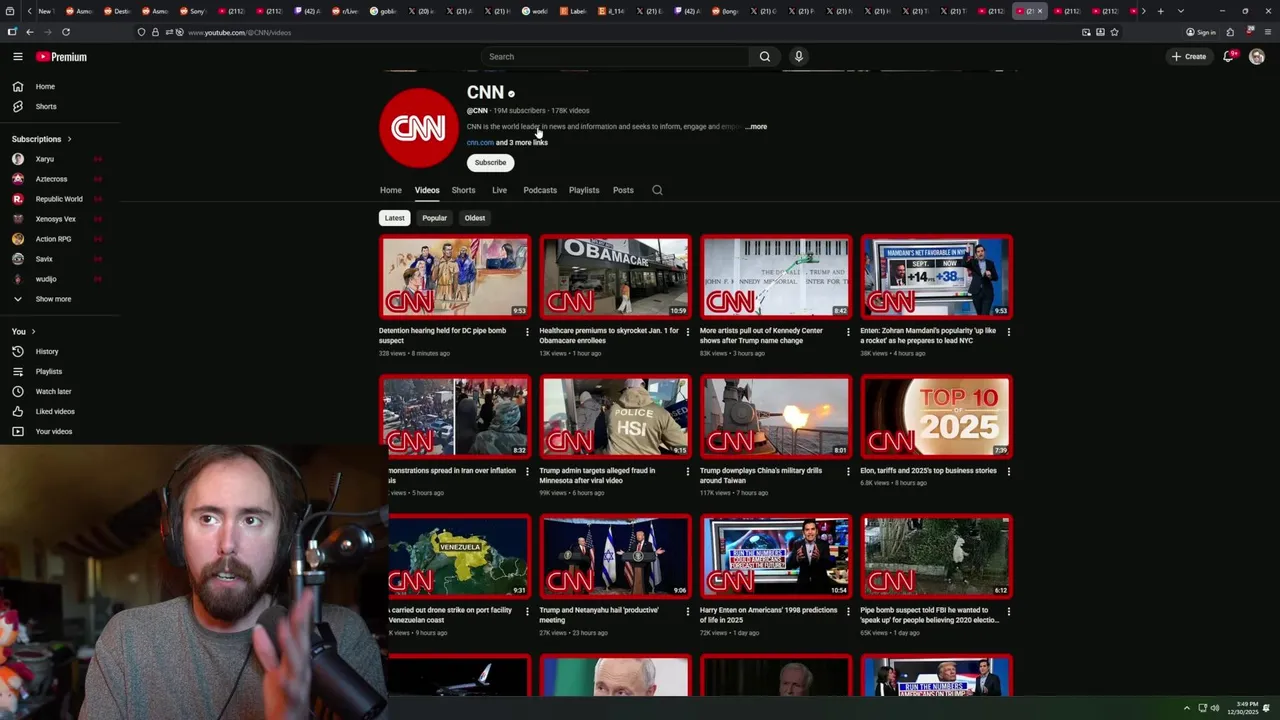Viewport: 1280px width, 720px height.
Task: Select the Oldest filter chip
Action: pyautogui.click(x=475, y=218)
